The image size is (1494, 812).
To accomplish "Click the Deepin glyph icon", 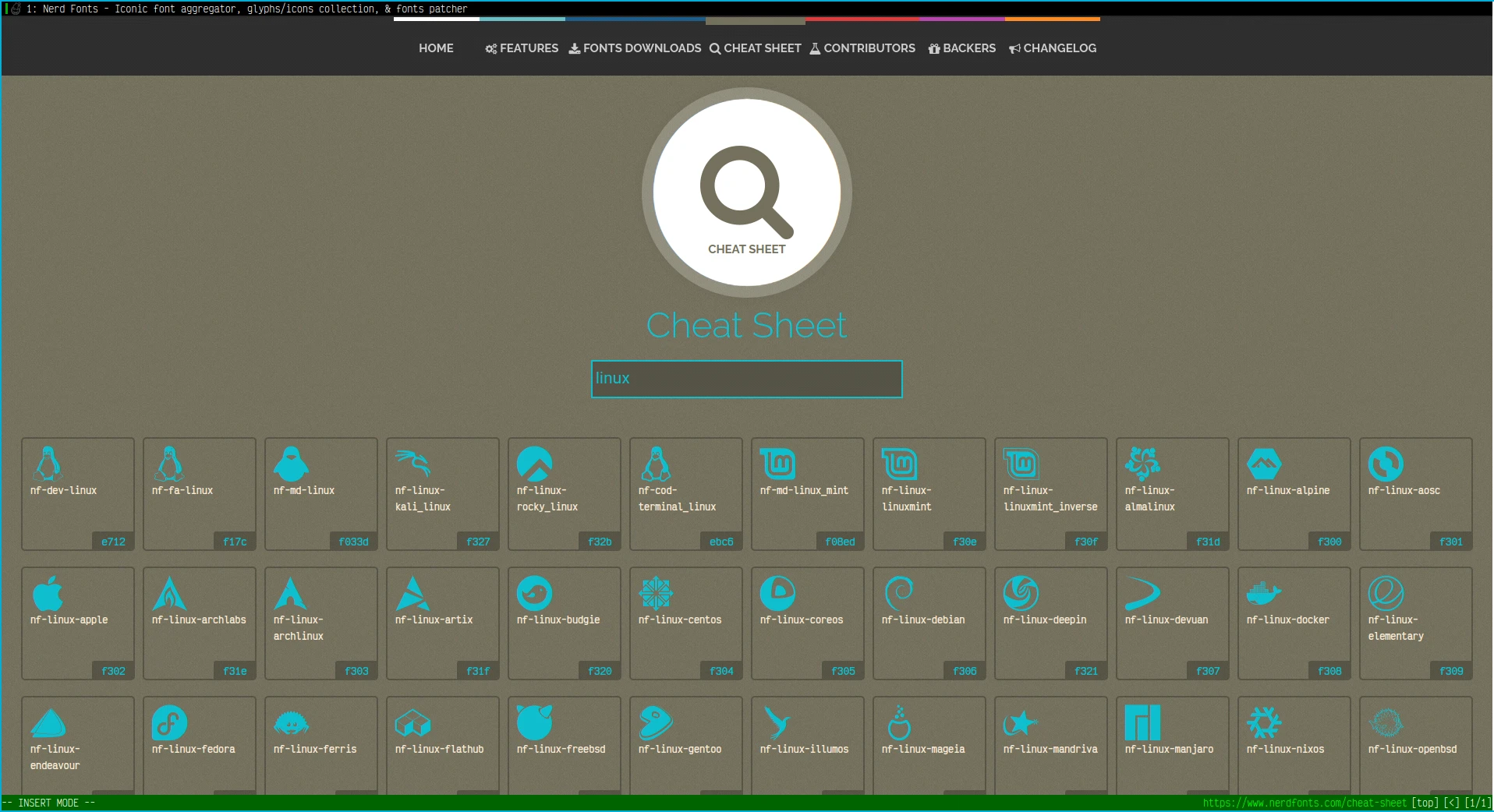I will click(x=1021, y=593).
